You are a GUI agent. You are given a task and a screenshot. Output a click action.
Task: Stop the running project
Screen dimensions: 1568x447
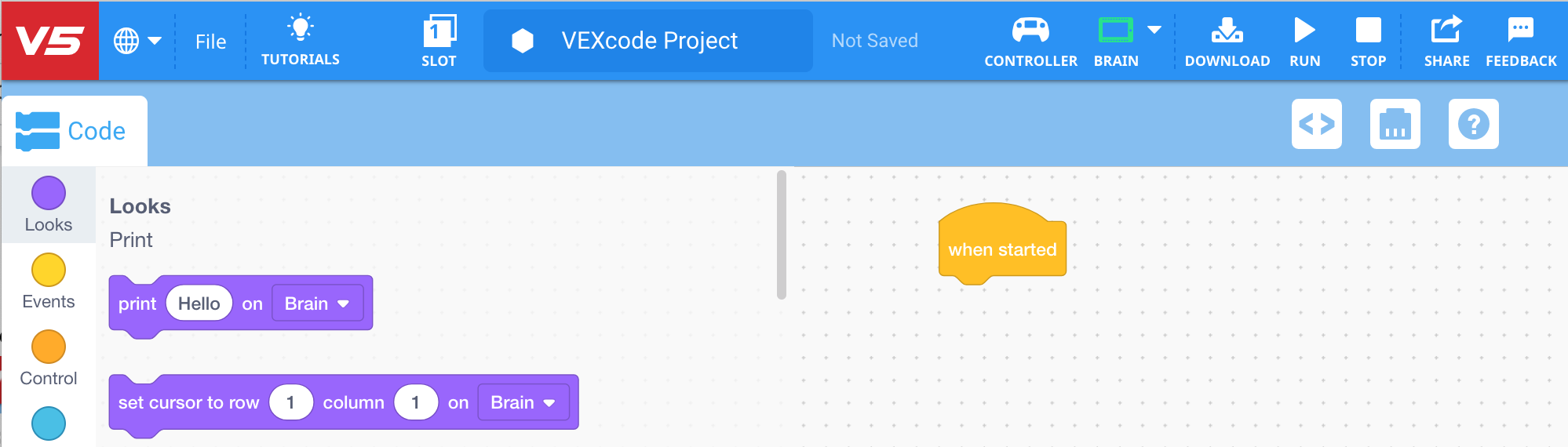(x=1368, y=31)
